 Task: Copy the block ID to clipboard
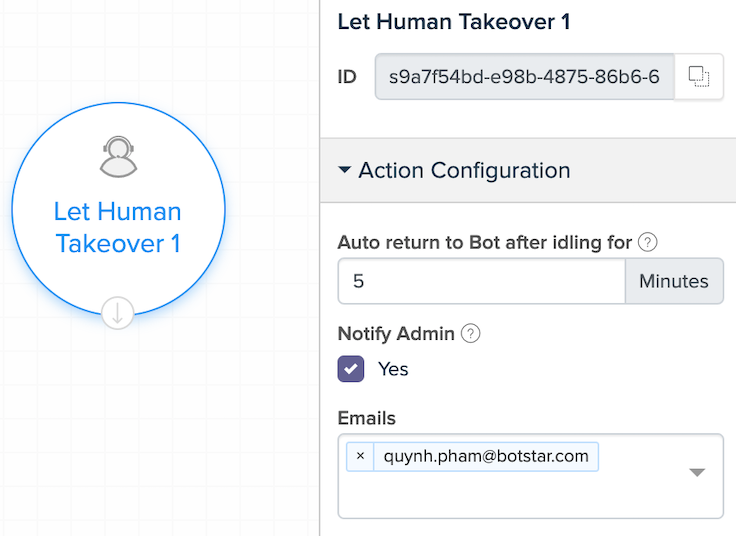[x=698, y=77]
